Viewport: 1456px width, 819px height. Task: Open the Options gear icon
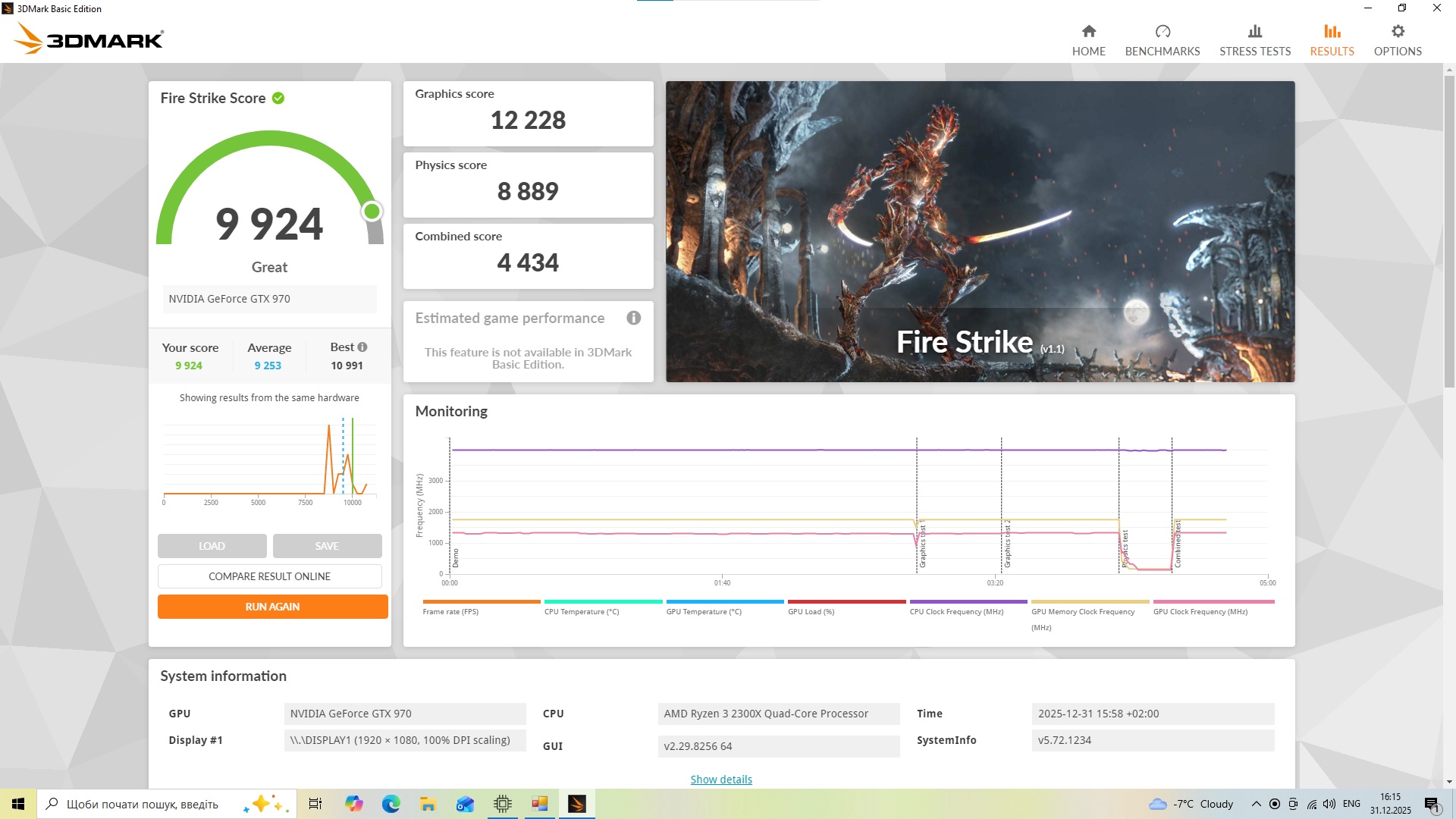click(1397, 32)
